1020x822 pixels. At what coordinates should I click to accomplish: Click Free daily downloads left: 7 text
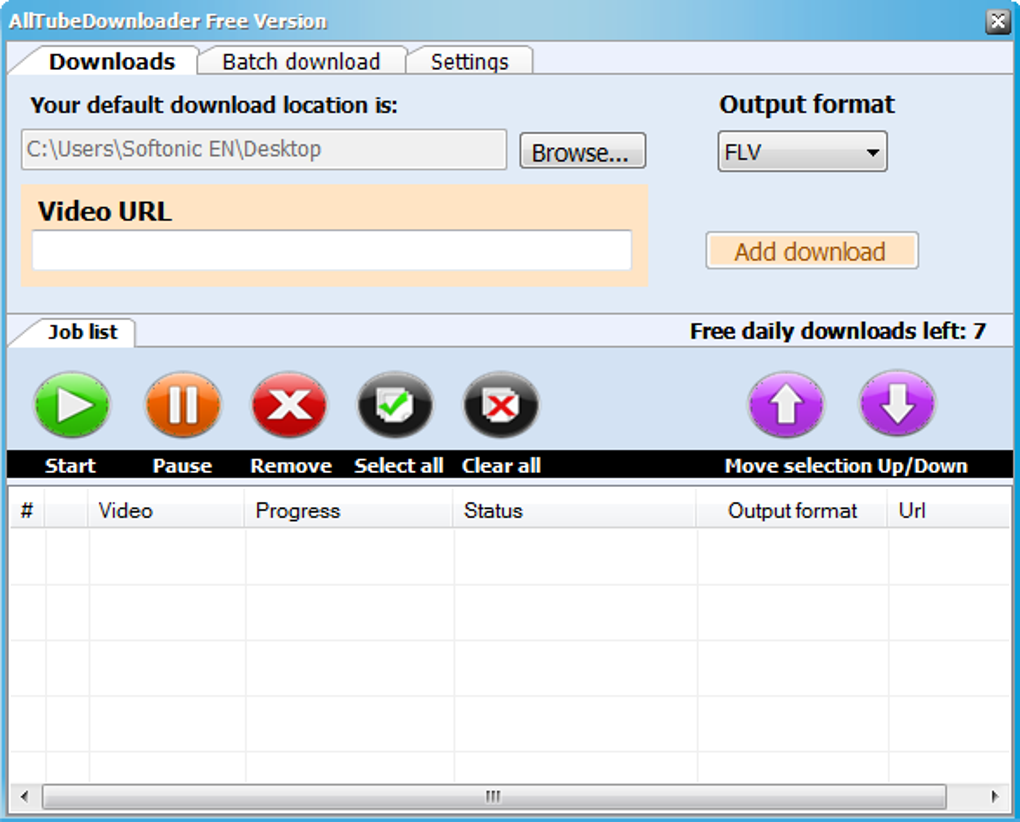[x=838, y=331]
